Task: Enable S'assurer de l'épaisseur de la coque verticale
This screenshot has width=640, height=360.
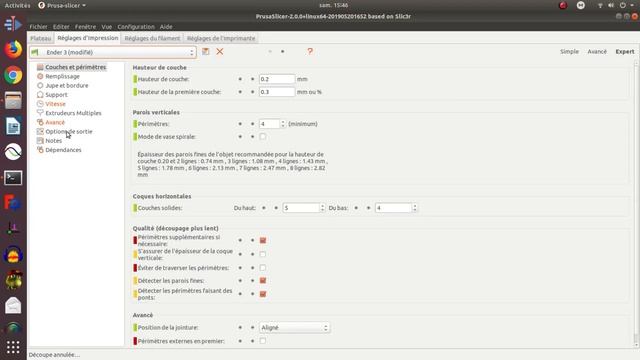Action: pyautogui.click(x=263, y=254)
